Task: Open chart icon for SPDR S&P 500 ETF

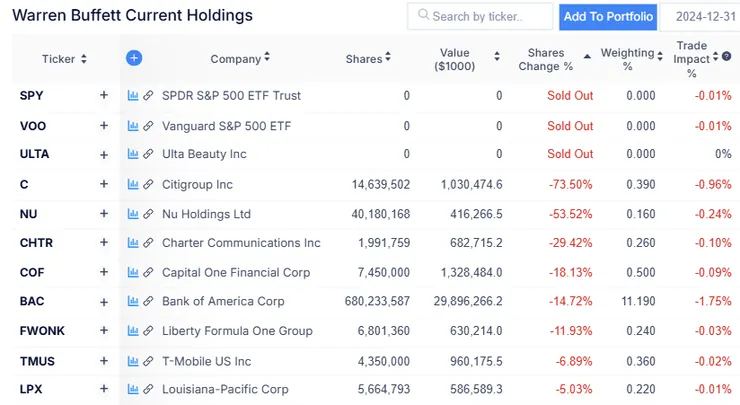Action: pos(133,96)
